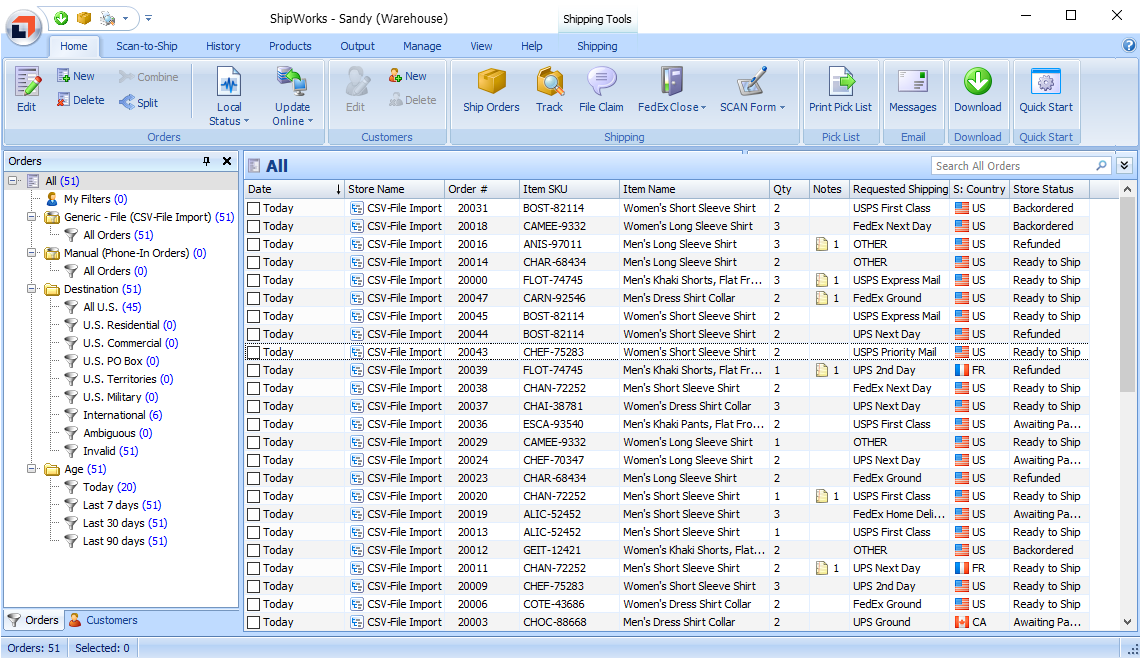This screenshot has width=1140, height=658.
Task: Pin the Orders panel
Action: coord(206,161)
